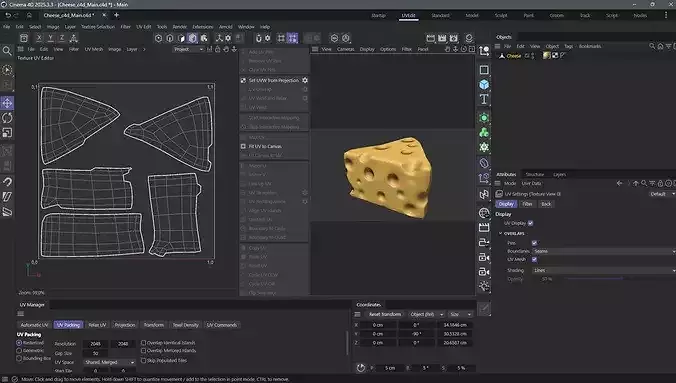The width and height of the screenshot is (676, 383).
Task: Select the Rasterized packing radio button
Action: (19, 343)
